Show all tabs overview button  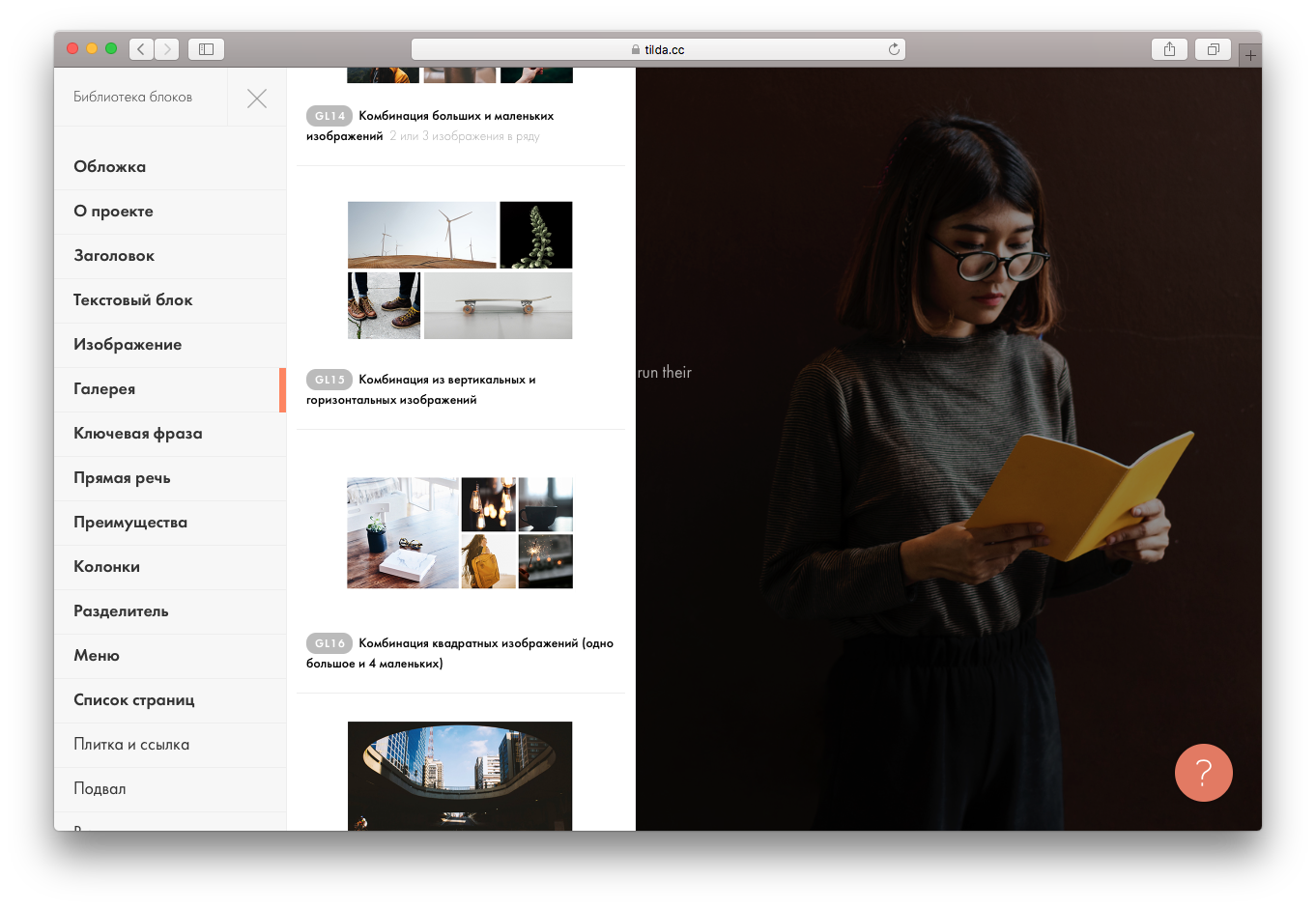click(x=1213, y=49)
